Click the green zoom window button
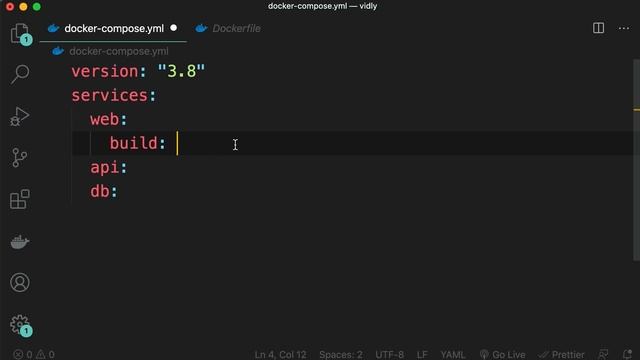Image resolution: width=640 pixels, height=360 pixels. [x=37, y=7]
